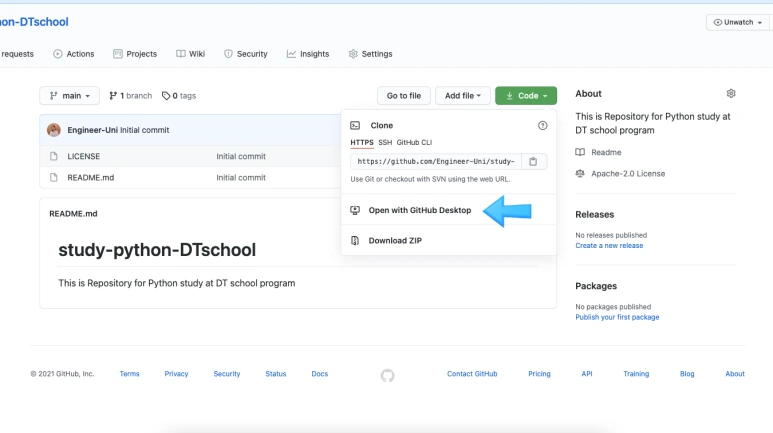Open the Add file dropdown
Image resolution: width=773 pixels, height=433 pixels.
click(462, 96)
